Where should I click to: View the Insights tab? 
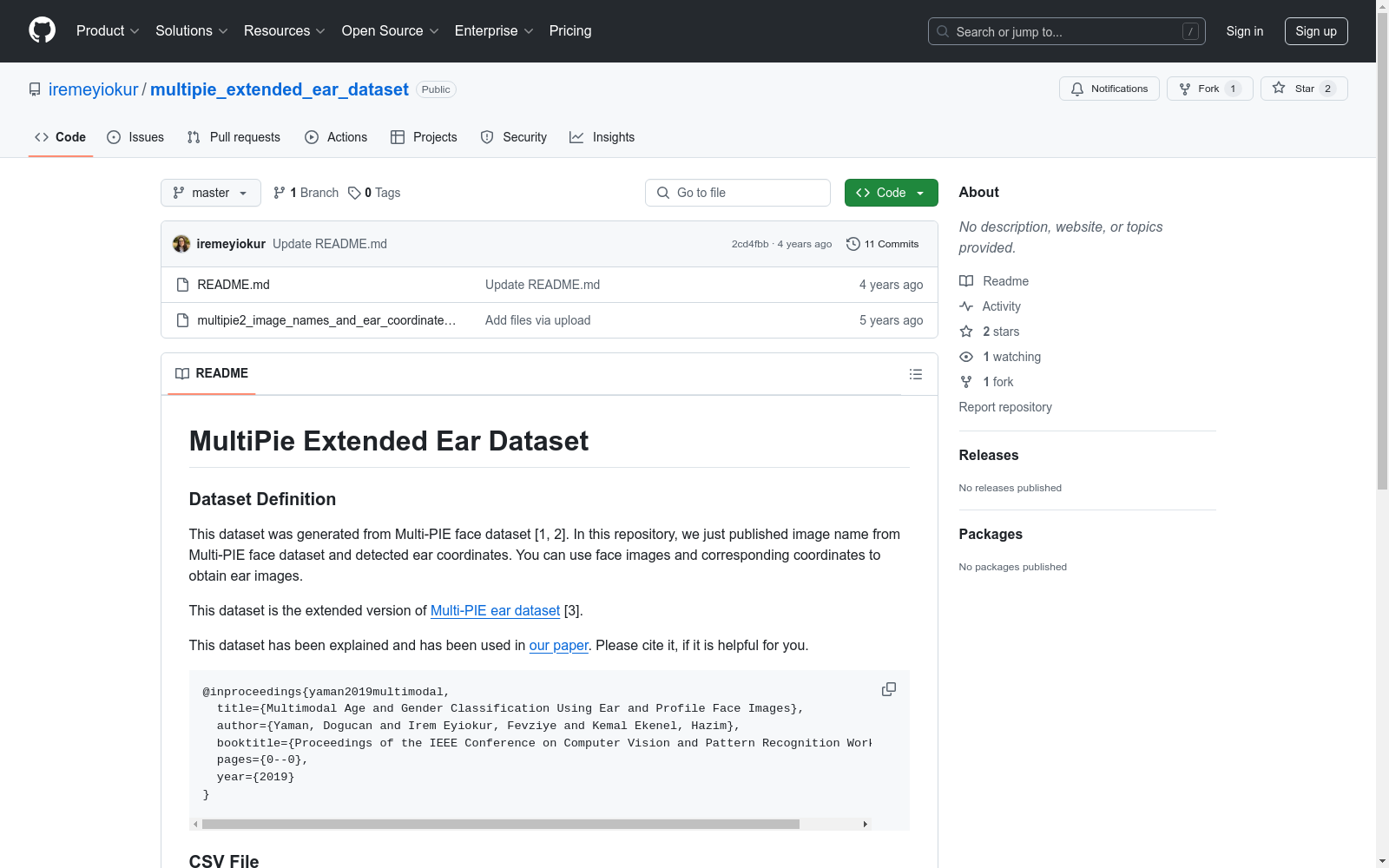pos(602,137)
